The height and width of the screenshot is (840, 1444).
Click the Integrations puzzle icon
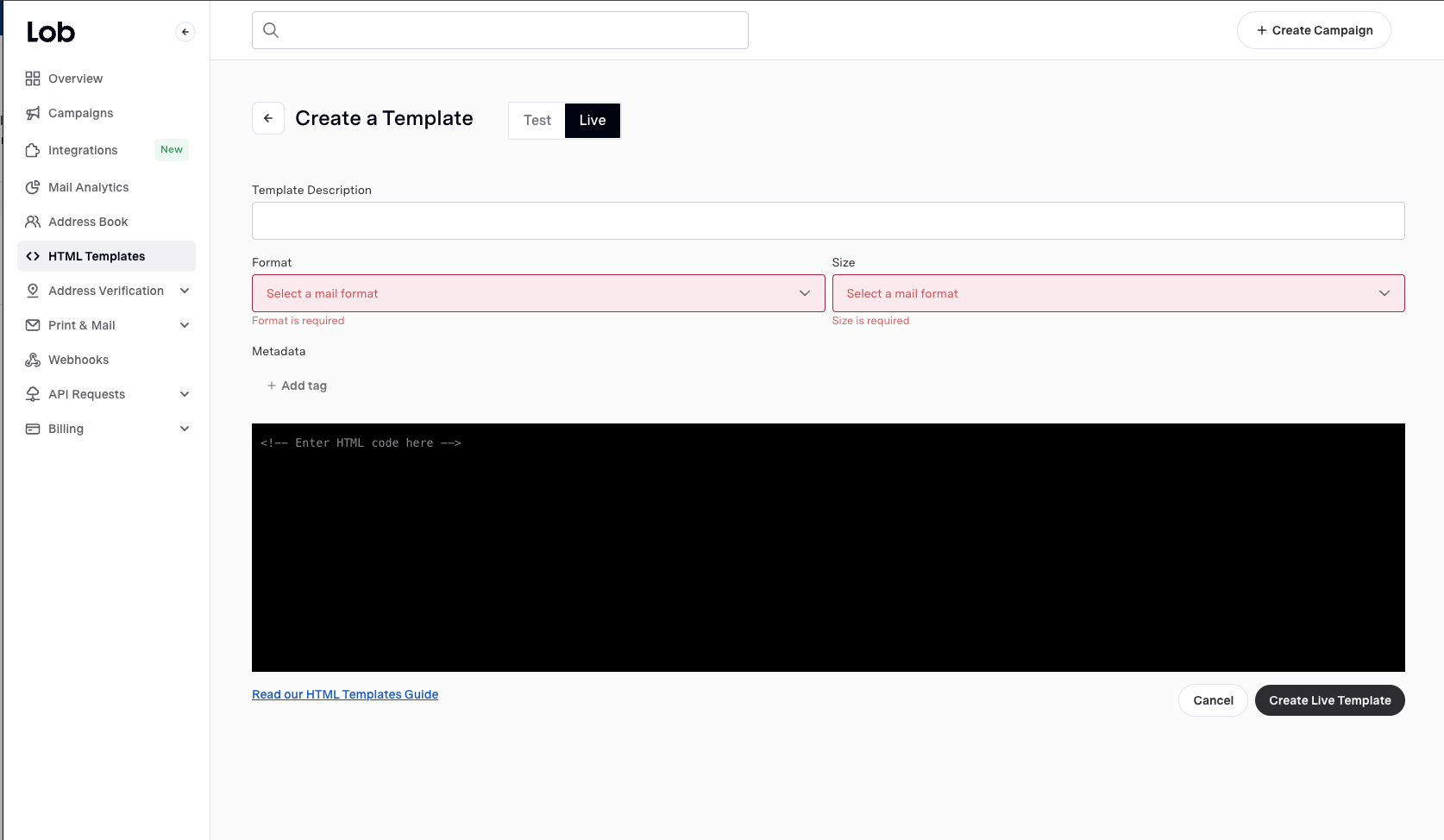pyautogui.click(x=33, y=150)
